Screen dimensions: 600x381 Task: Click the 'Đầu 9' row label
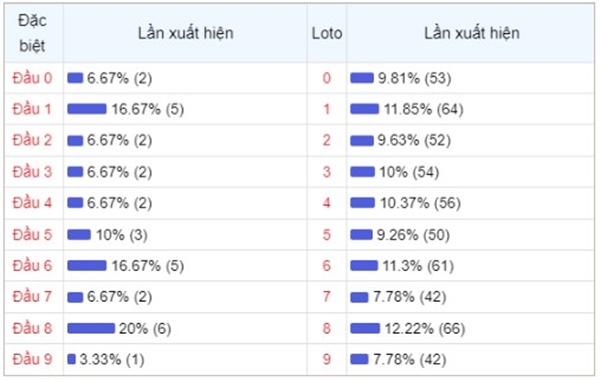[32, 359]
